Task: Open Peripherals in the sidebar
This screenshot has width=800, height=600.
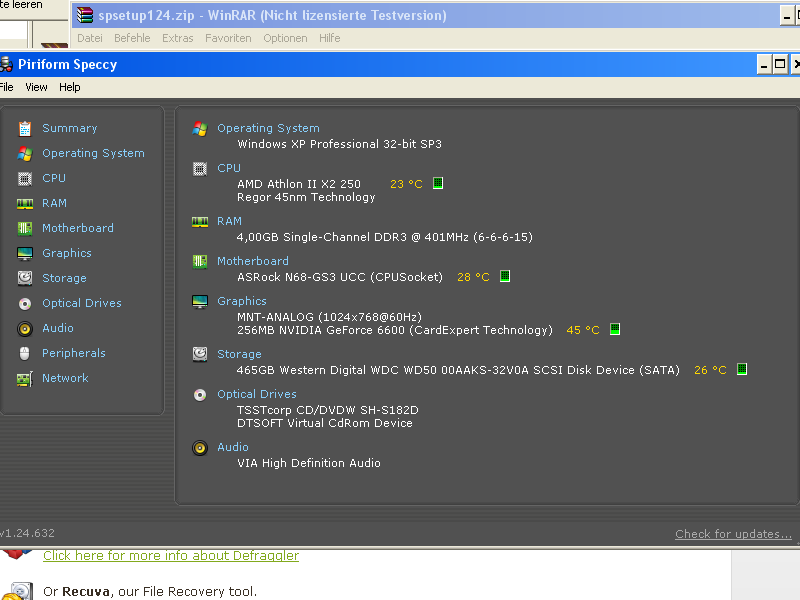Action: click(73, 353)
